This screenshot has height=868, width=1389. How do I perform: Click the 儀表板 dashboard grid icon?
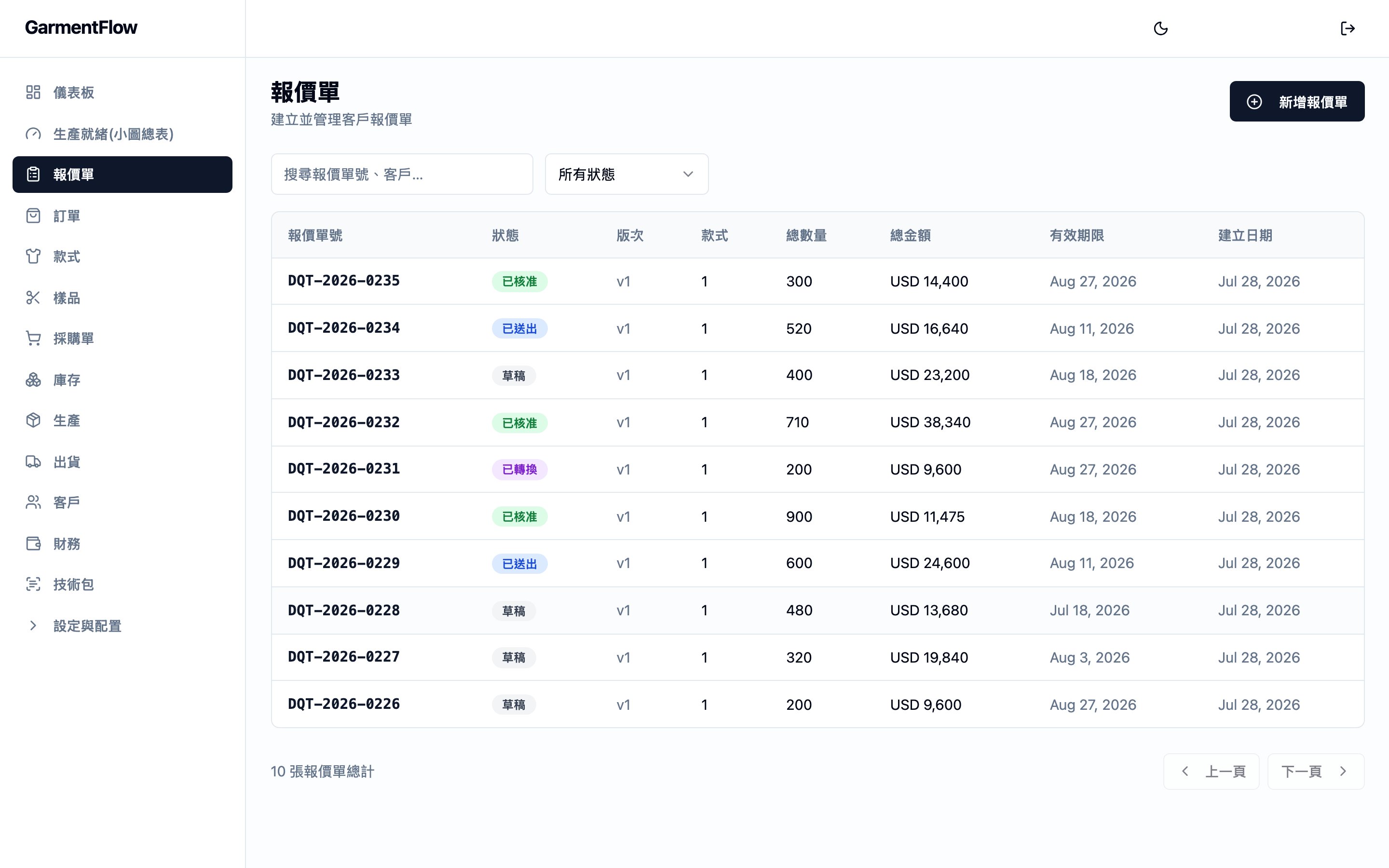[33, 93]
